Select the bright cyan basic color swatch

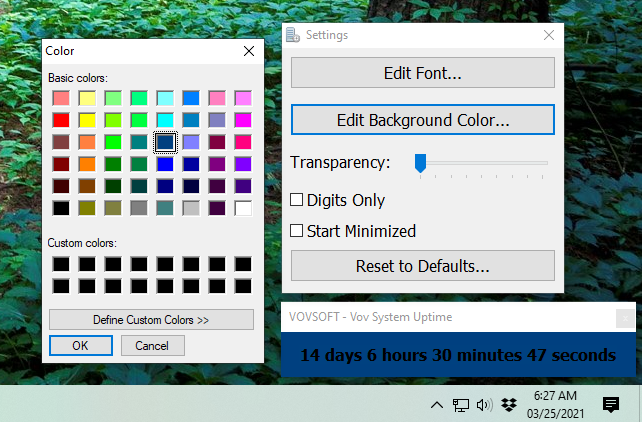[165, 120]
